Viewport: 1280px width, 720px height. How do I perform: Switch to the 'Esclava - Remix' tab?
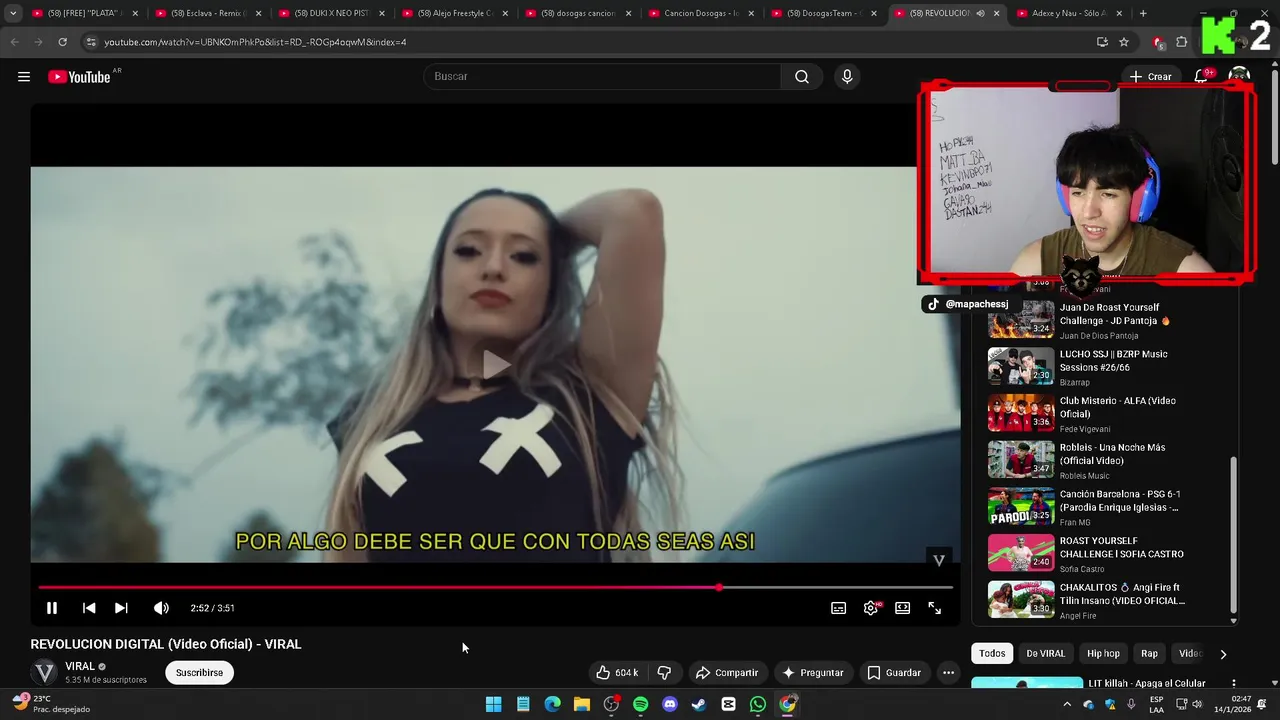tap(209, 13)
